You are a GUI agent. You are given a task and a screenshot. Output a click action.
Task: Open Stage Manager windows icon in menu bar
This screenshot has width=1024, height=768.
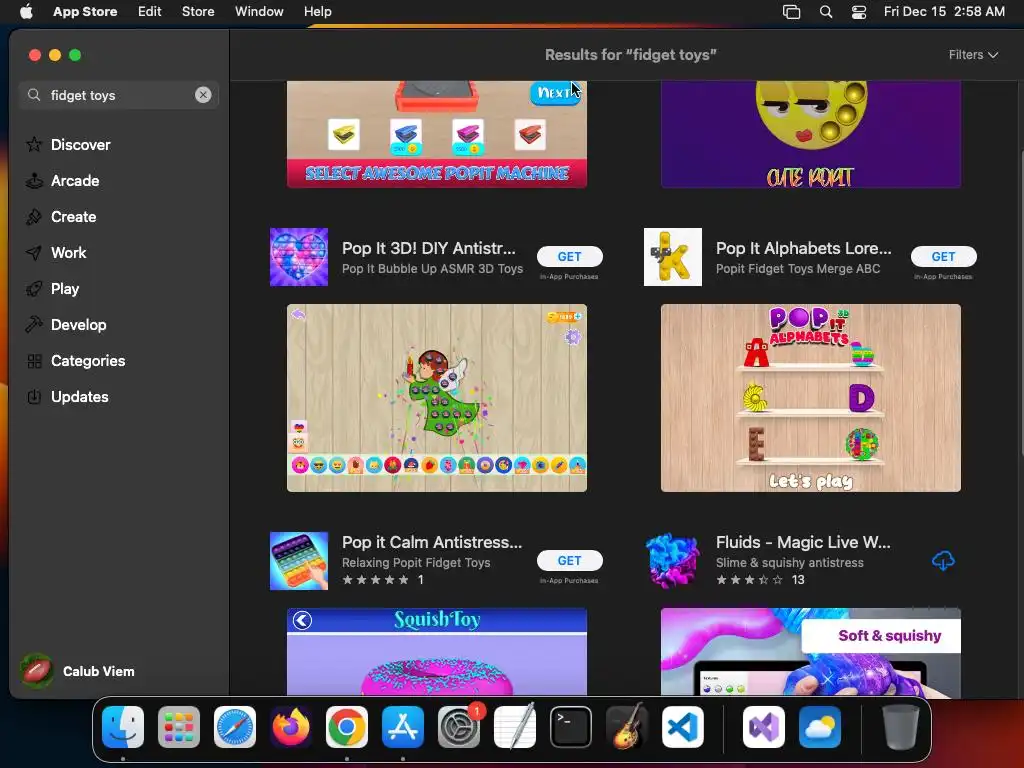point(792,11)
